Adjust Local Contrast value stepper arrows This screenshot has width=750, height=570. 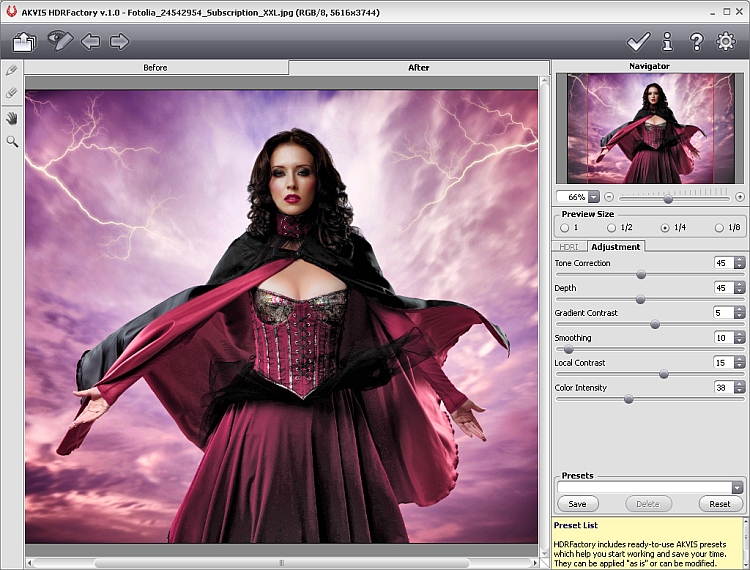tap(740, 362)
